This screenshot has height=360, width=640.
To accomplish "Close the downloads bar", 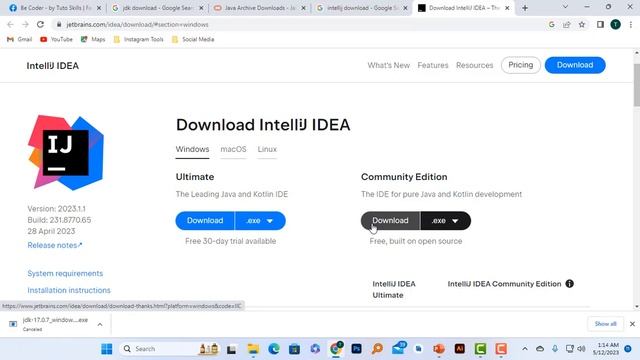I will [632, 324].
